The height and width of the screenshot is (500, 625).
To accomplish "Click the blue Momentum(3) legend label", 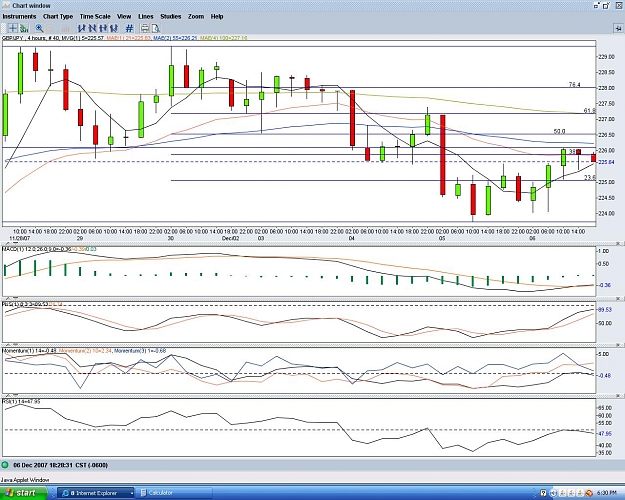I will (140, 351).
